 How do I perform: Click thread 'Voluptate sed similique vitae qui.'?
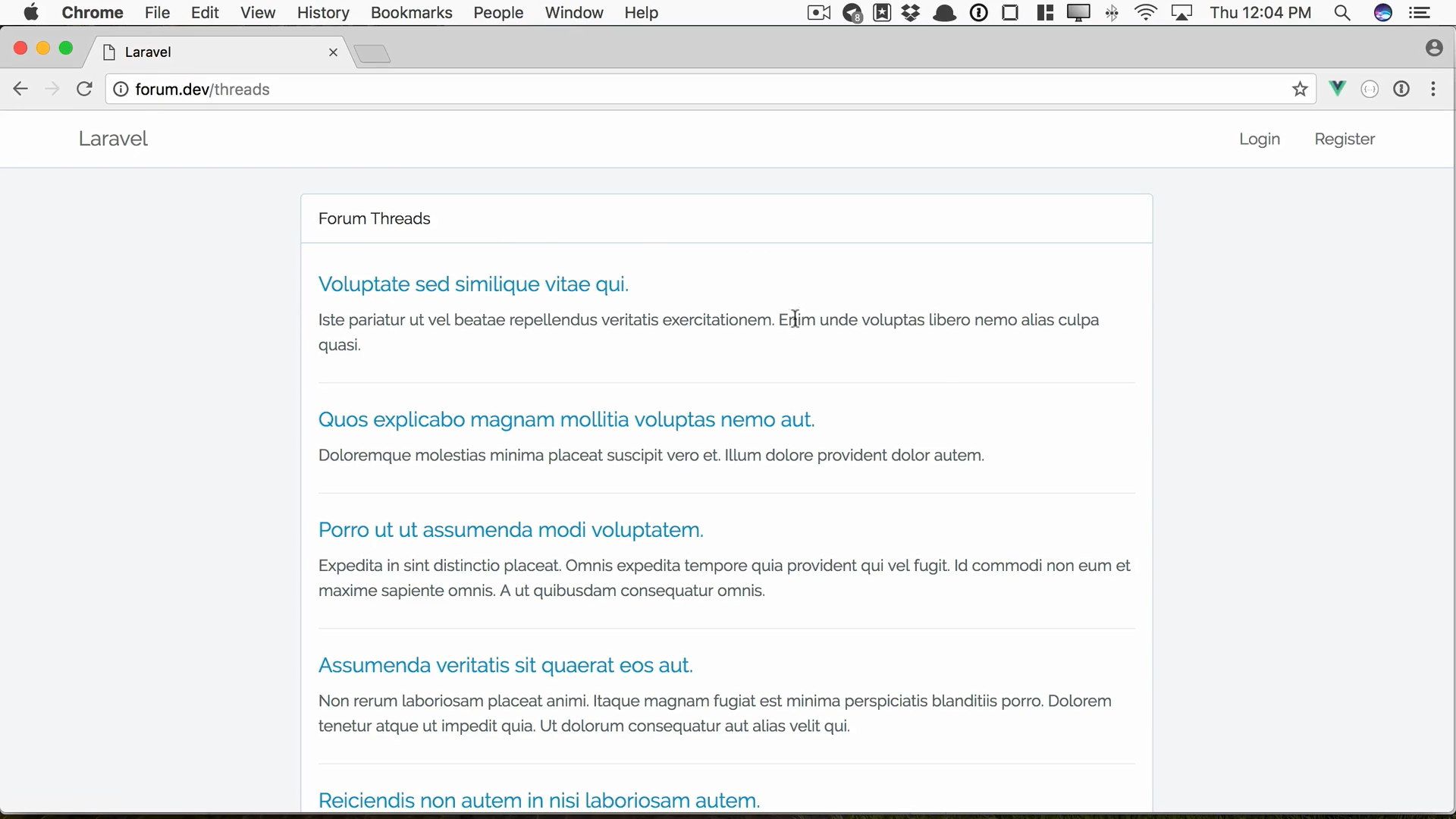[473, 283]
